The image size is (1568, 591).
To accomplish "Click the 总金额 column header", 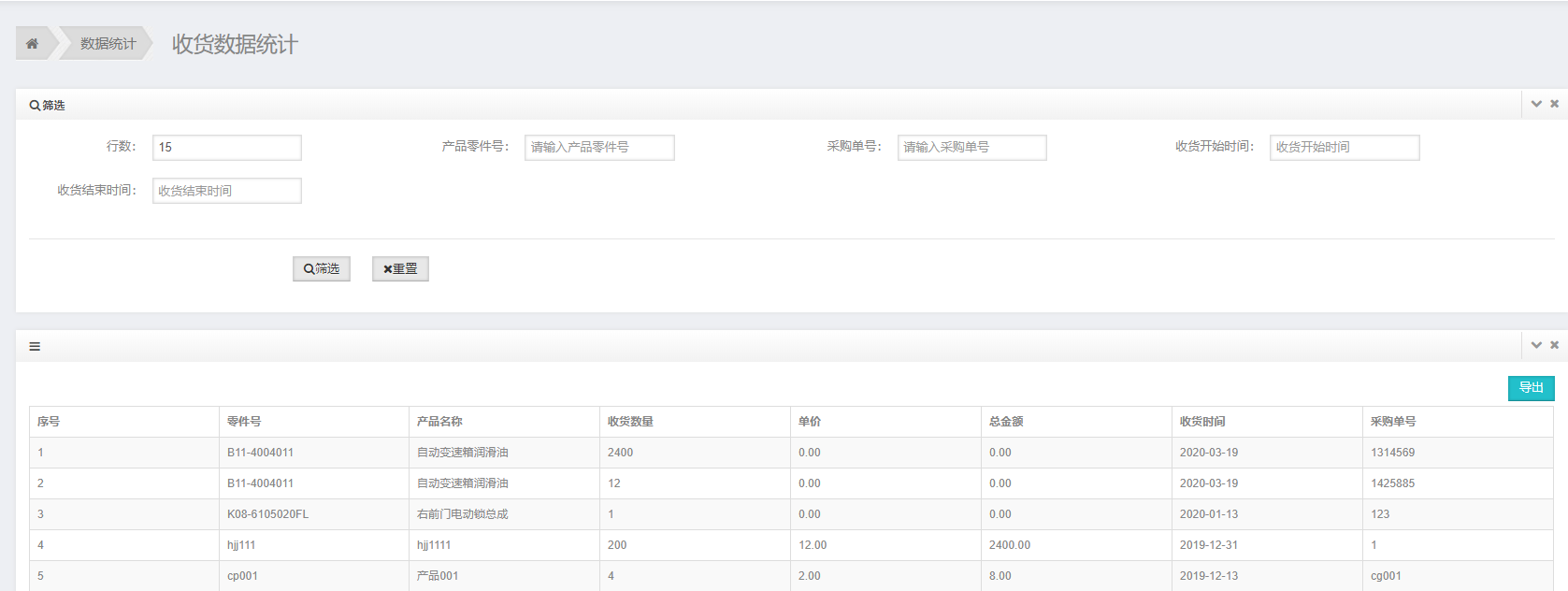I will (1005, 422).
